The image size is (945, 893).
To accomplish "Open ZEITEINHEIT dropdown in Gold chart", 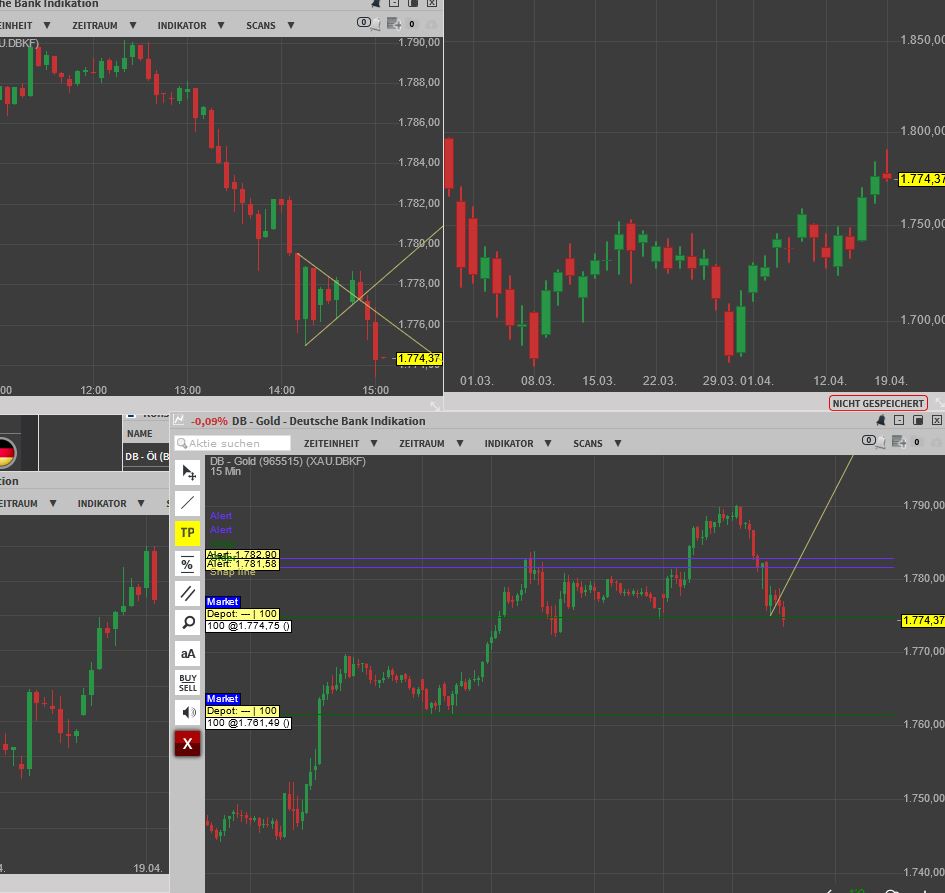I will click(341, 443).
